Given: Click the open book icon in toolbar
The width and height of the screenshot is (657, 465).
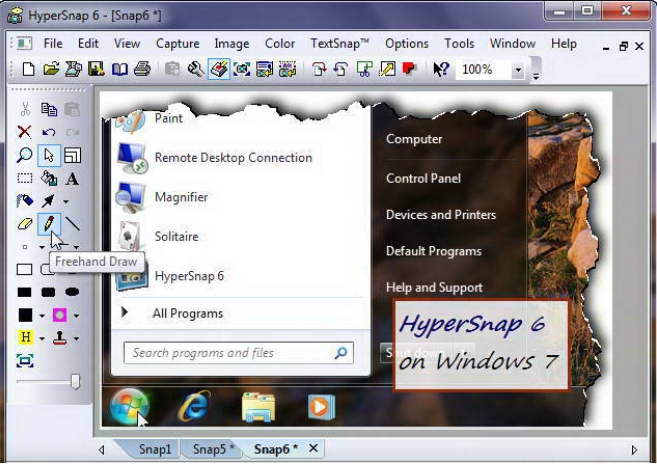Looking at the screenshot, I should 119,69.
